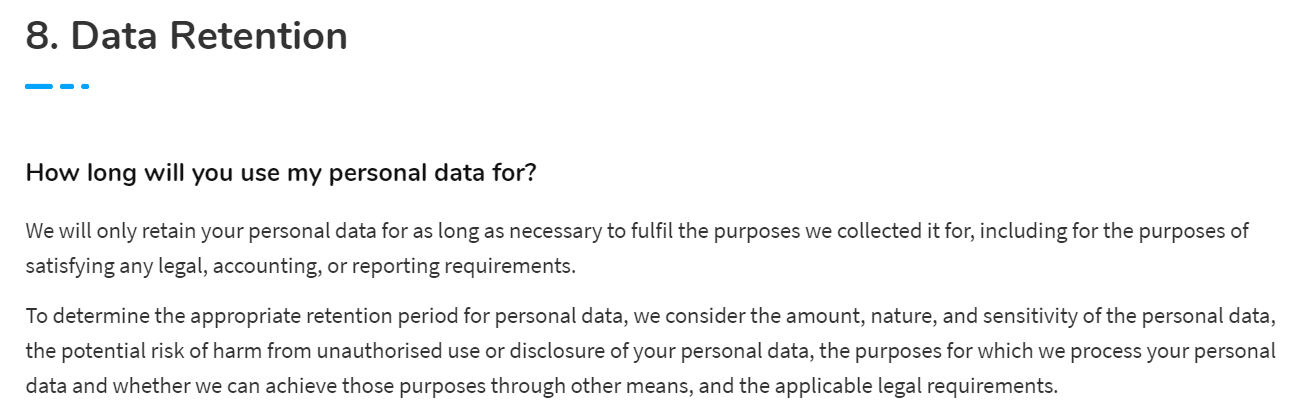Click the word "satisfying" in the first paragraph
Image resolution: width=1300 pixels, height=412 pixels.
pyautogui.click(x=68, y=267)
